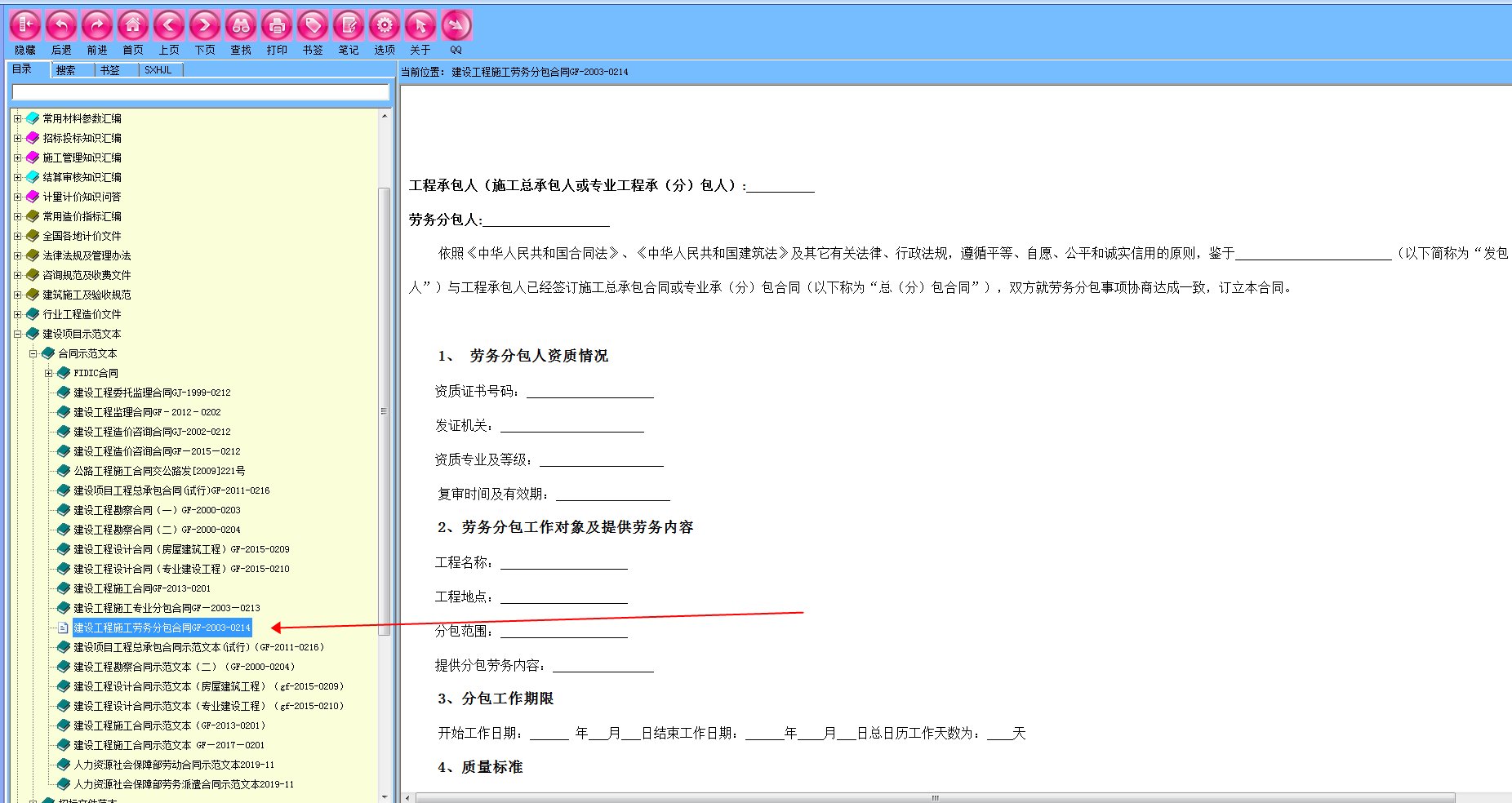Viewport: 1512px width, 803px height.
Task: Click the 4、质量标准 heading in document
Action: pos(480,767)
